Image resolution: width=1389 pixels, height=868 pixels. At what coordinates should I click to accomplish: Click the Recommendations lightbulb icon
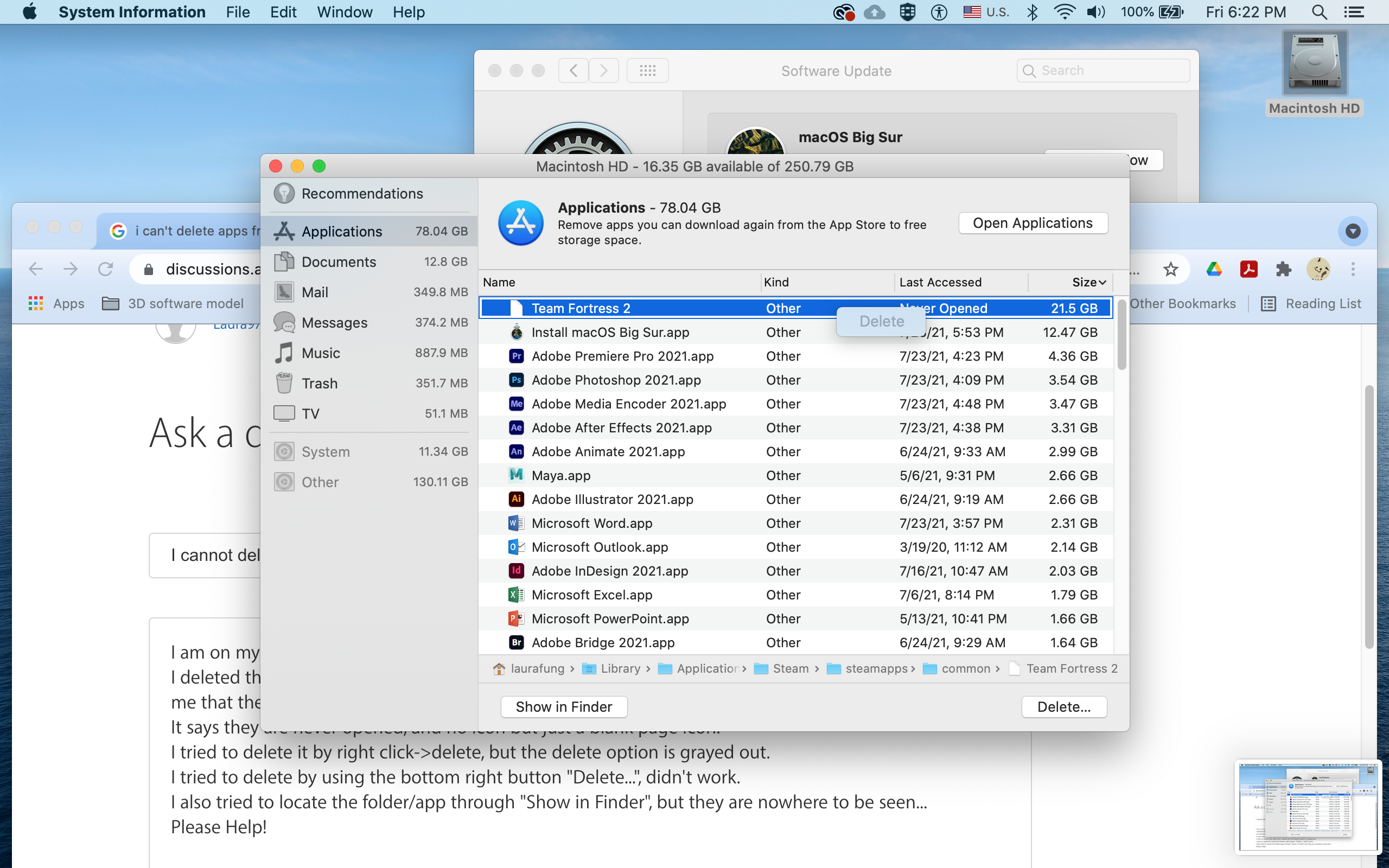click(x=284, y=194)
